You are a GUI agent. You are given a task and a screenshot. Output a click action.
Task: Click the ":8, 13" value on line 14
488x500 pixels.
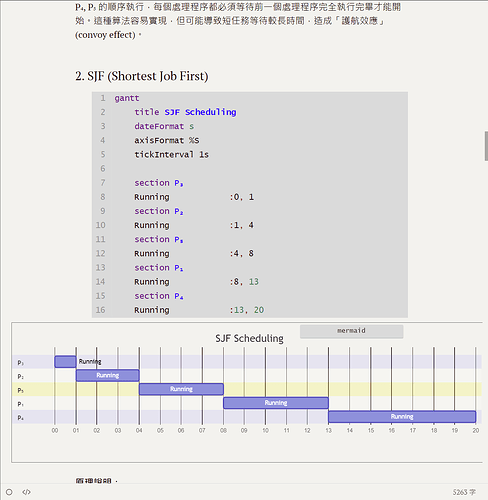pos(244,282)
